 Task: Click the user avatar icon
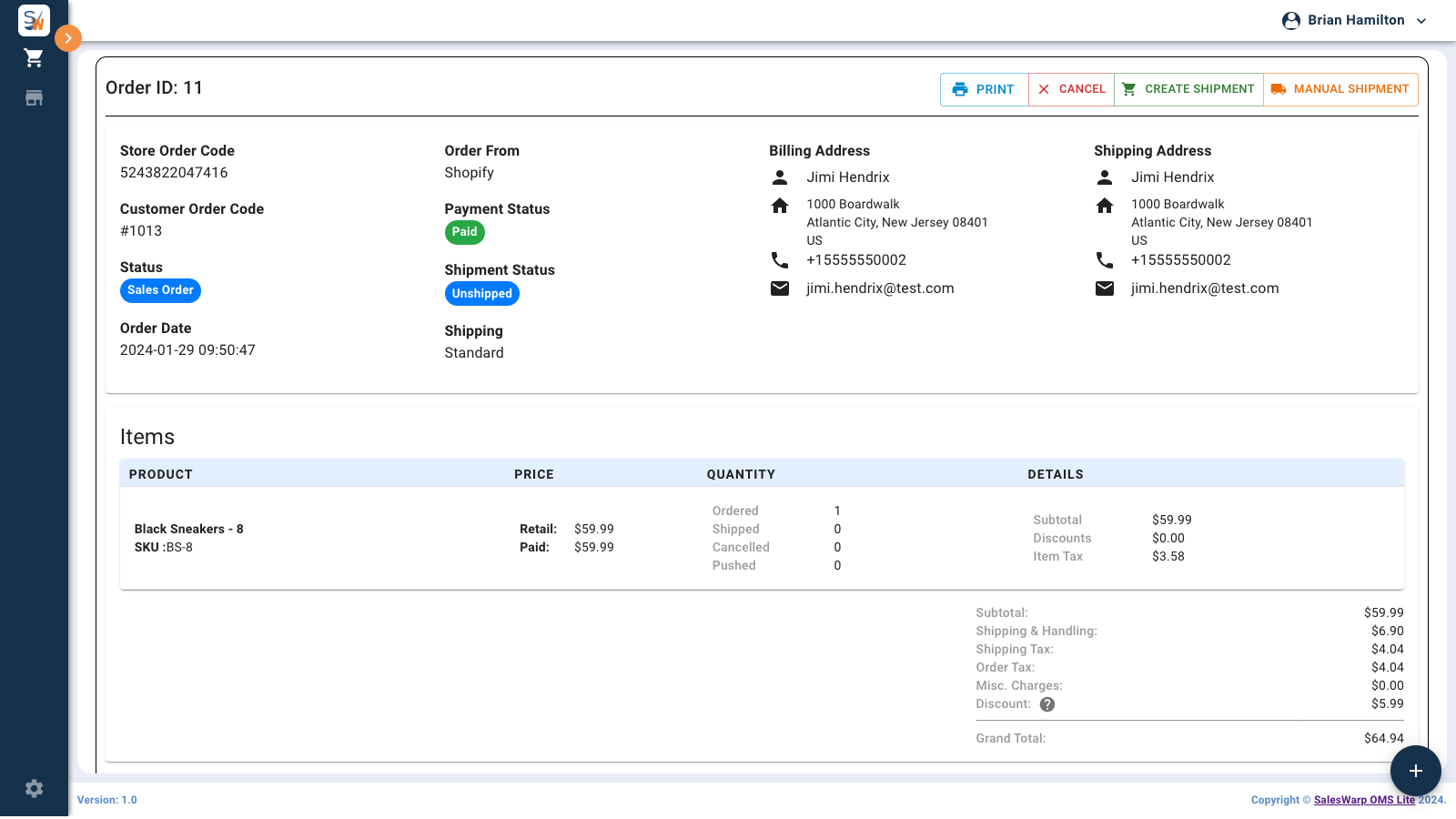pyautogui.click(x=1291, y=21)
